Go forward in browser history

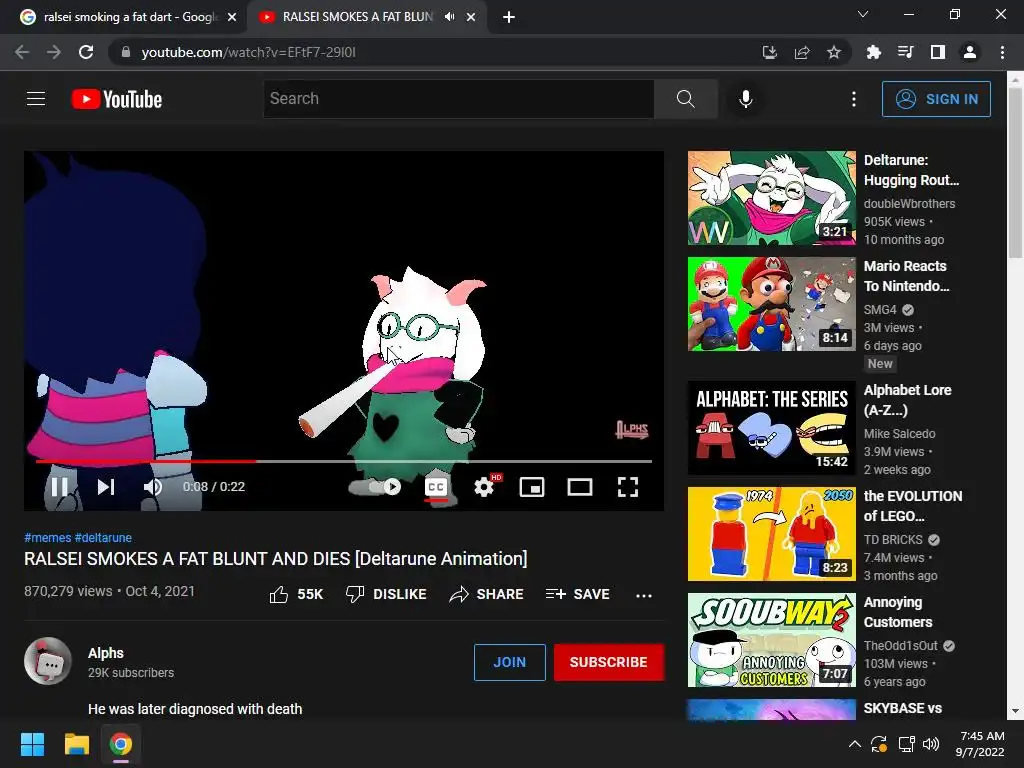coord(54,52)
